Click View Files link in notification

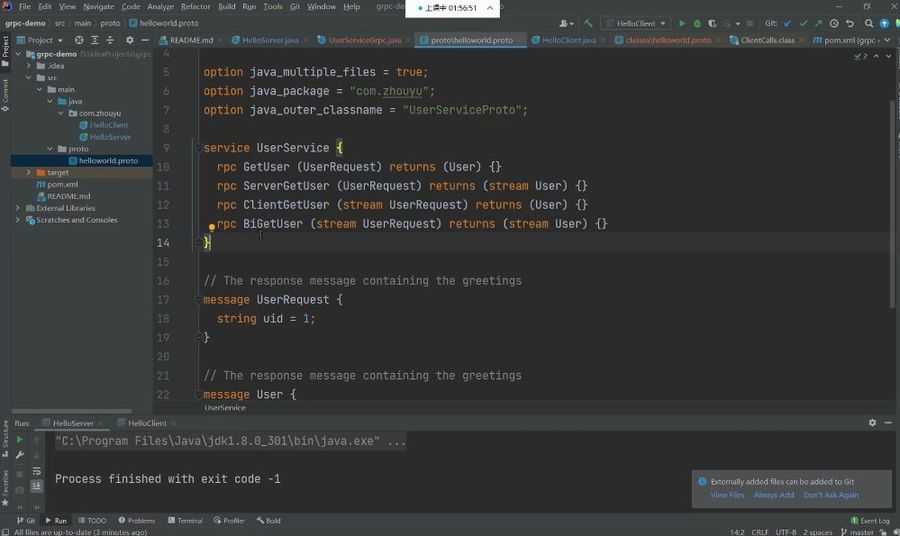point(727,495)
